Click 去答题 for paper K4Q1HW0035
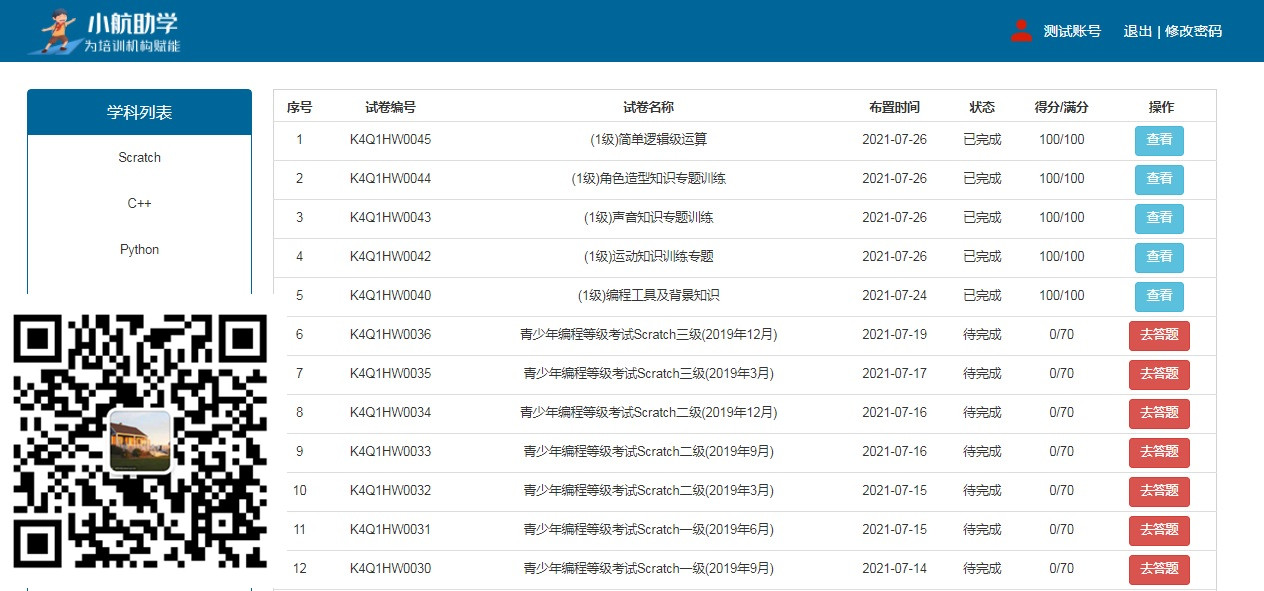The image size is (1264, 591). pos(1159,374)
